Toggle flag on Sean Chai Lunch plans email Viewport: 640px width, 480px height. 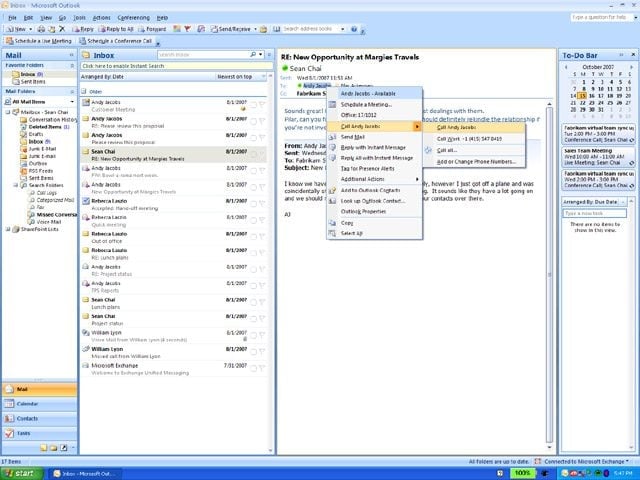(x=262, y=302)
